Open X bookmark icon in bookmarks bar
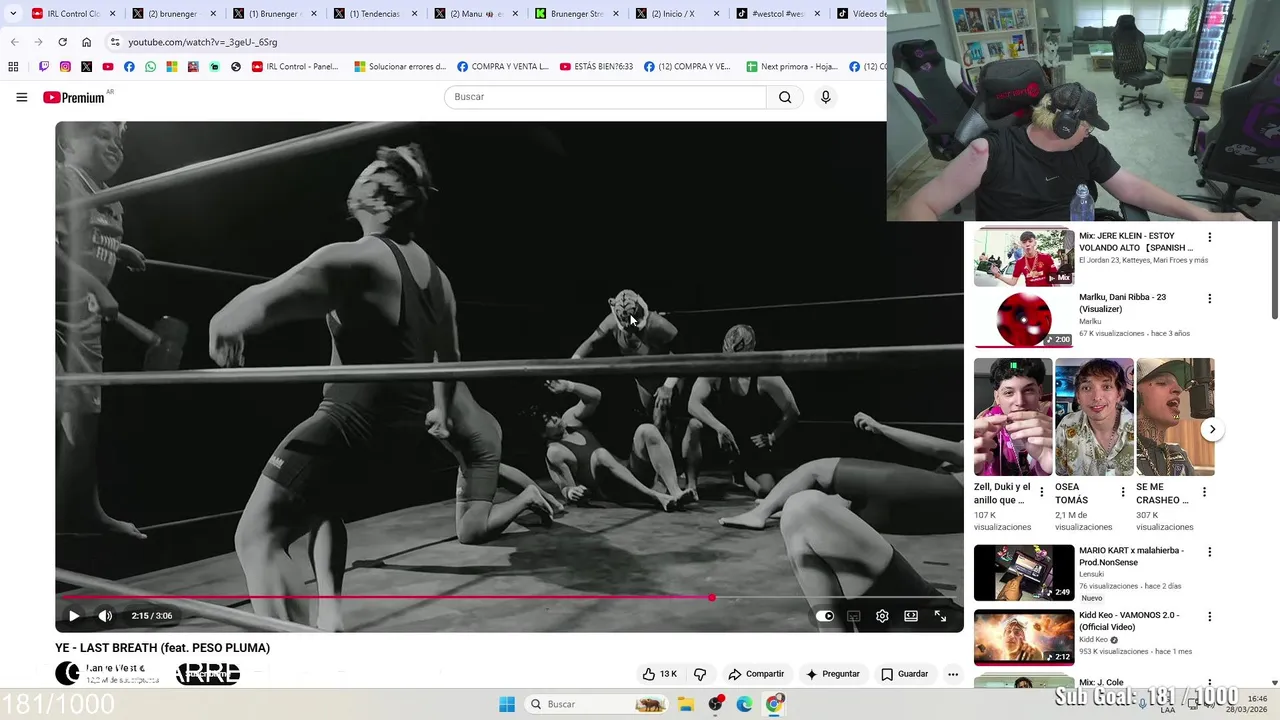This screenshot has width=1280, height=720. 86,67
